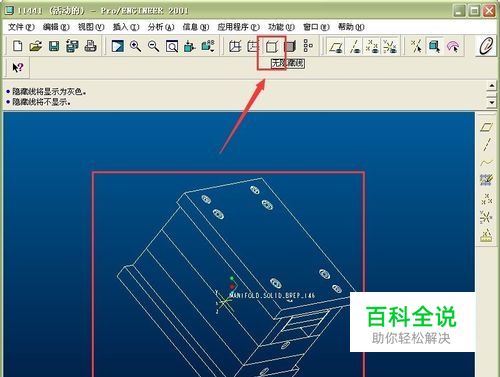
Task: Activate the context-sensitive help pointer
Action: [18, 68]
